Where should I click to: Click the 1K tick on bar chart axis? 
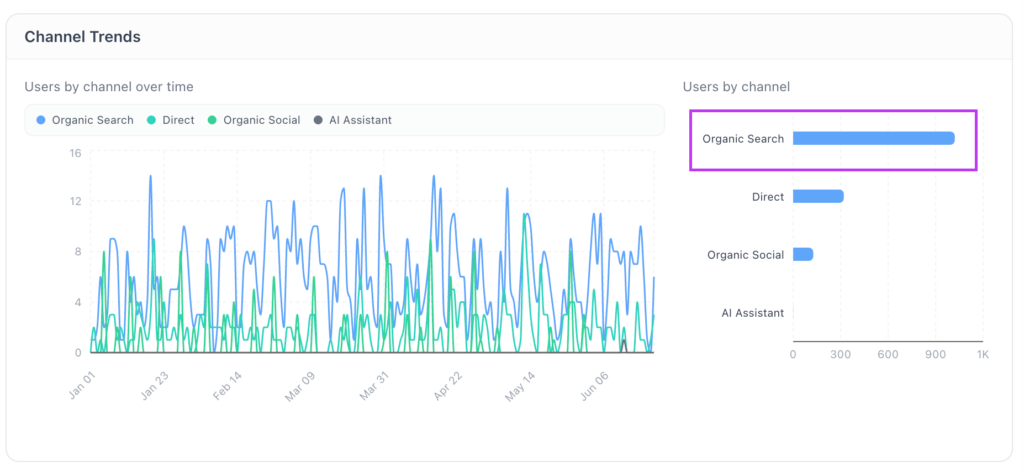pos(983,354)
